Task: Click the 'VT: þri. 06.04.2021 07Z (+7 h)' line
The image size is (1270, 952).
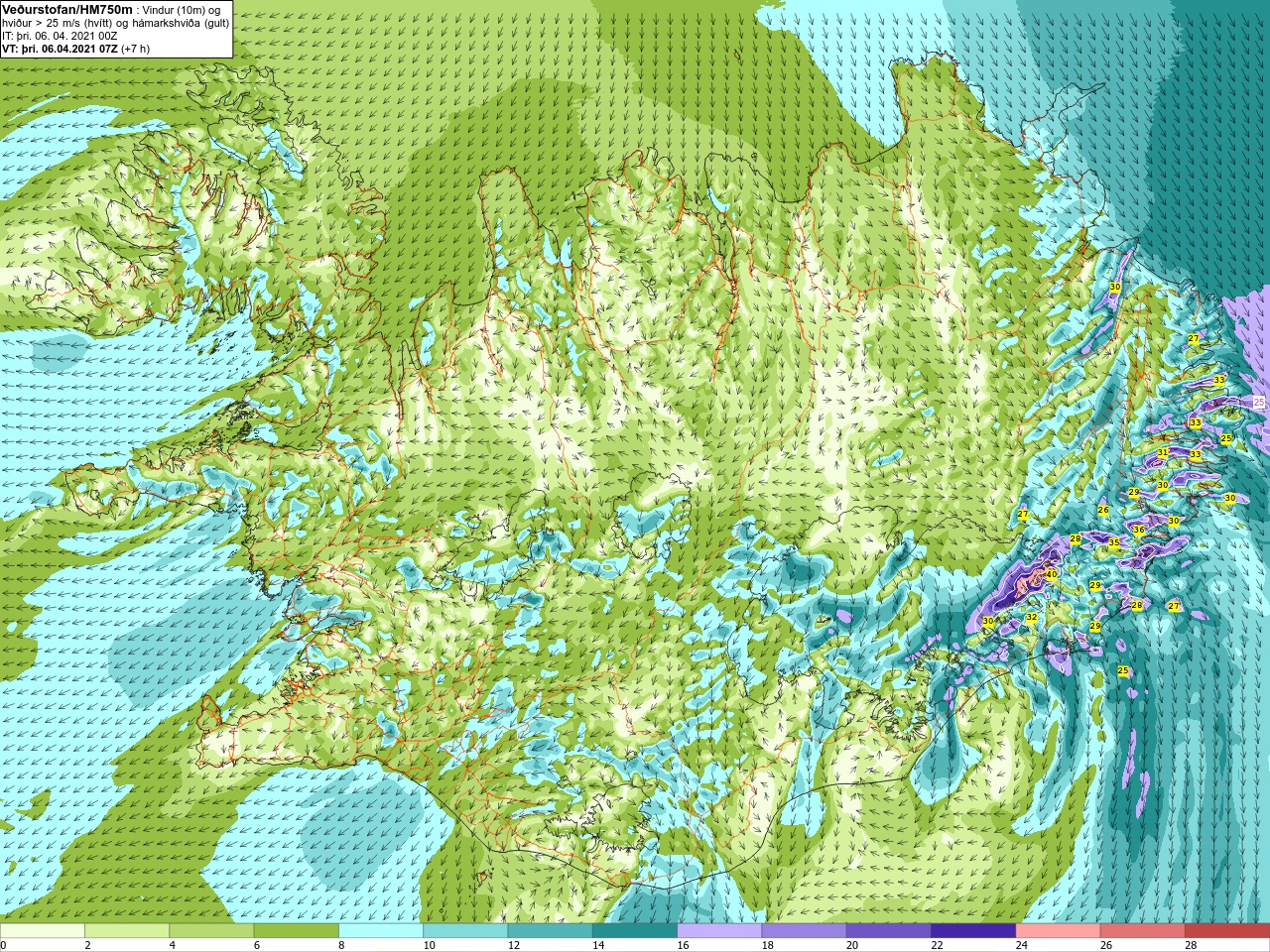Action: pos(76,48)
